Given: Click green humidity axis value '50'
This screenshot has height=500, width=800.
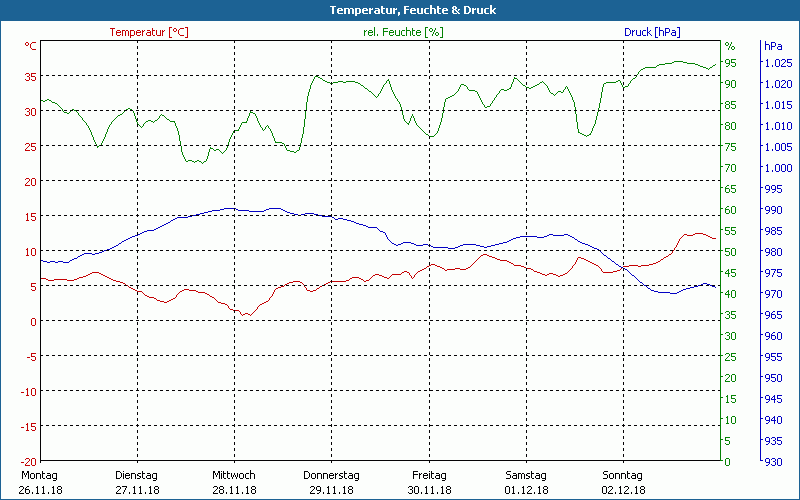Looking at the screenshot, I should pyautogui.click(x=731, y=252).
